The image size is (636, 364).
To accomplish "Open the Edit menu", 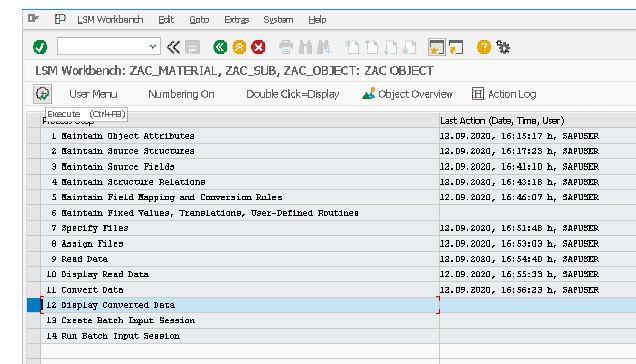I will 166,19.
